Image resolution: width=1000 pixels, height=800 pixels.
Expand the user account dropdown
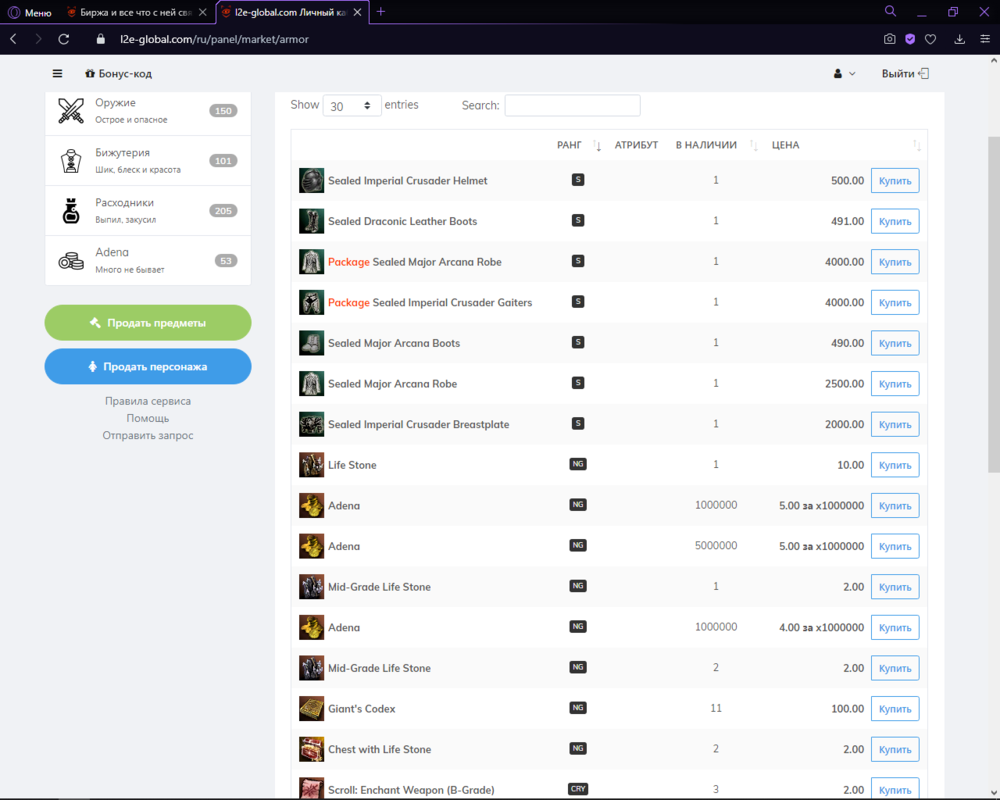click(x=844, y=73)
